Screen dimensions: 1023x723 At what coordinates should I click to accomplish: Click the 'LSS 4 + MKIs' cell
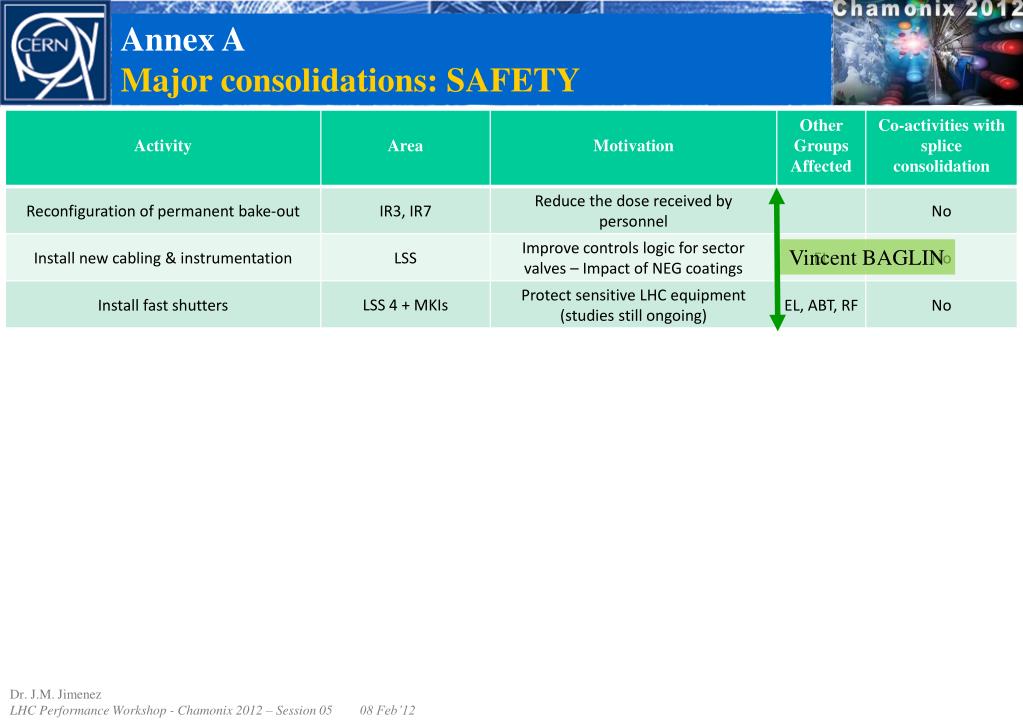coord(405,305)
